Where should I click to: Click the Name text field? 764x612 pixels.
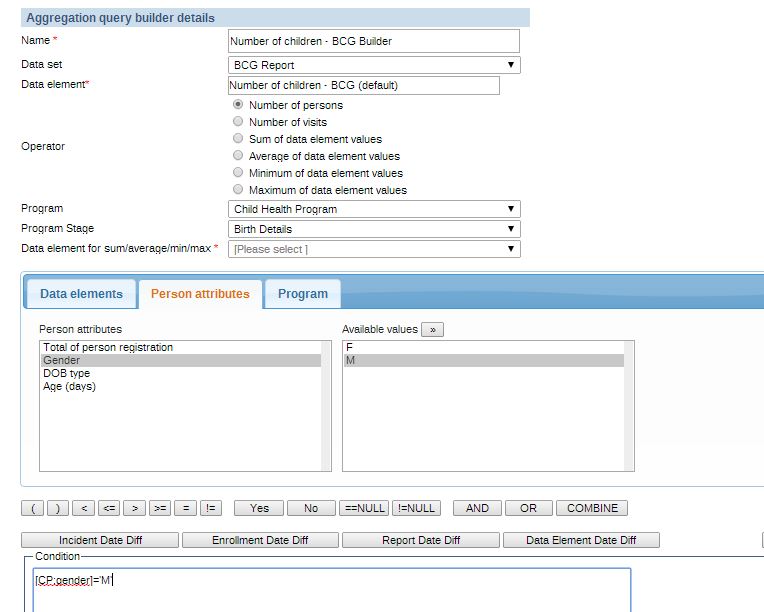374,41
